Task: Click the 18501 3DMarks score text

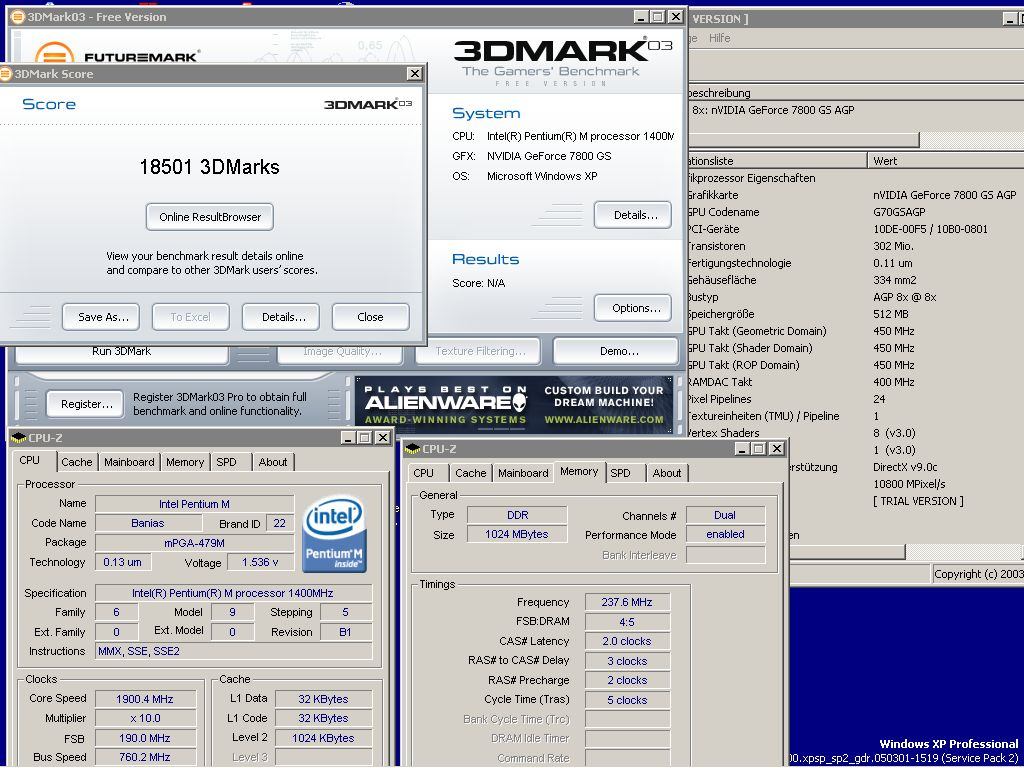Action: point(210,167)
